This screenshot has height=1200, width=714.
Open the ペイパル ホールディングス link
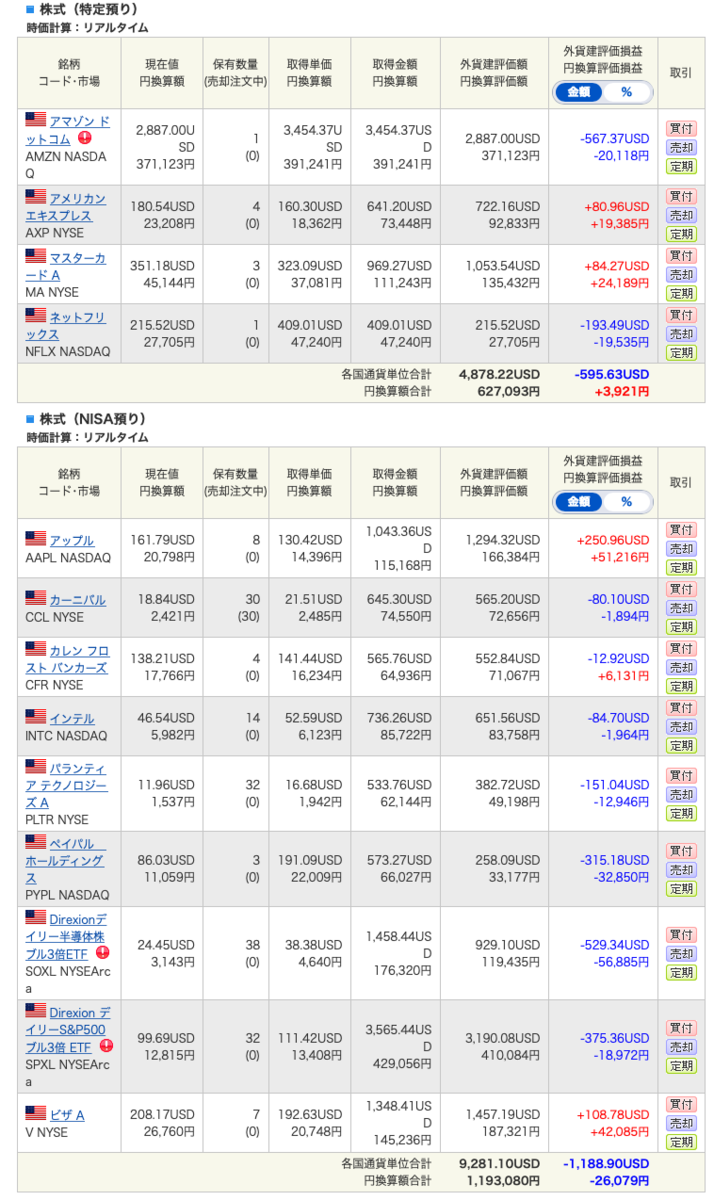click(x=65, y=860)
